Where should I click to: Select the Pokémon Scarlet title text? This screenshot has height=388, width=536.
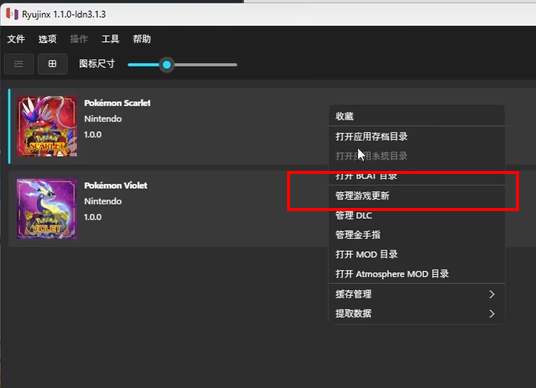coord(117,103)
